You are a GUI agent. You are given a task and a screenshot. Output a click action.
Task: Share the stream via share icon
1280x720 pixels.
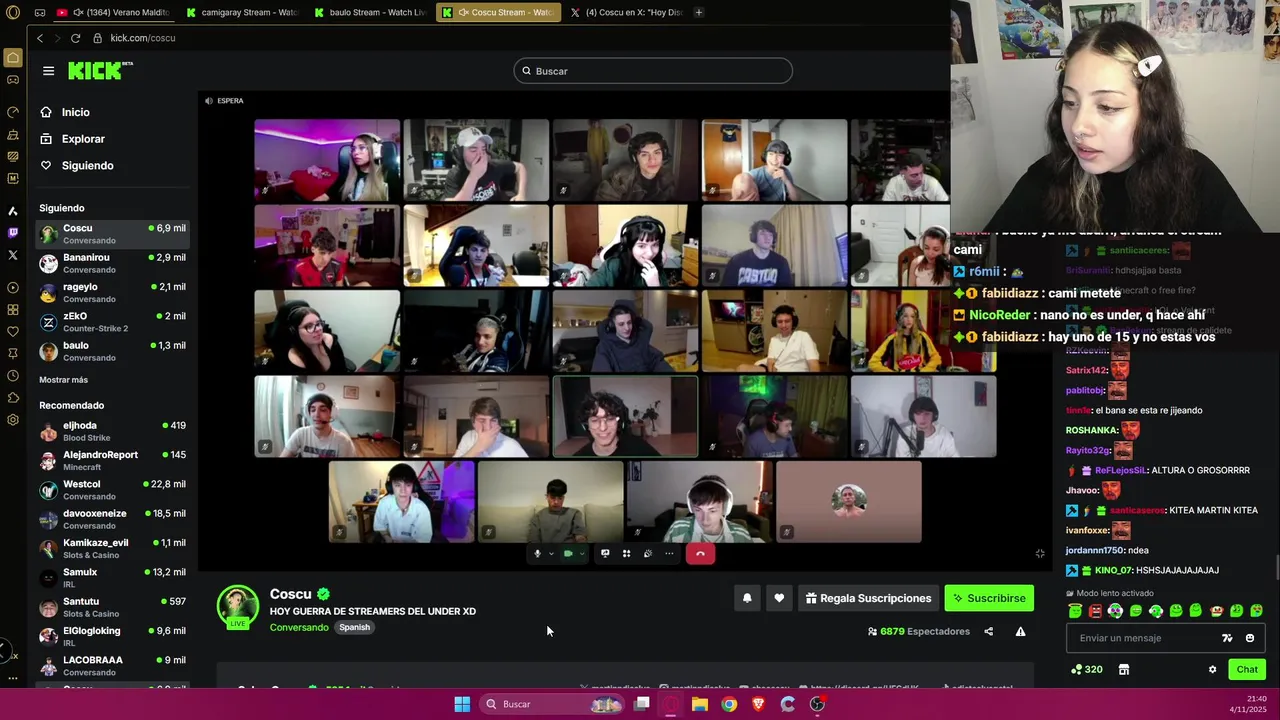point(989,631)
